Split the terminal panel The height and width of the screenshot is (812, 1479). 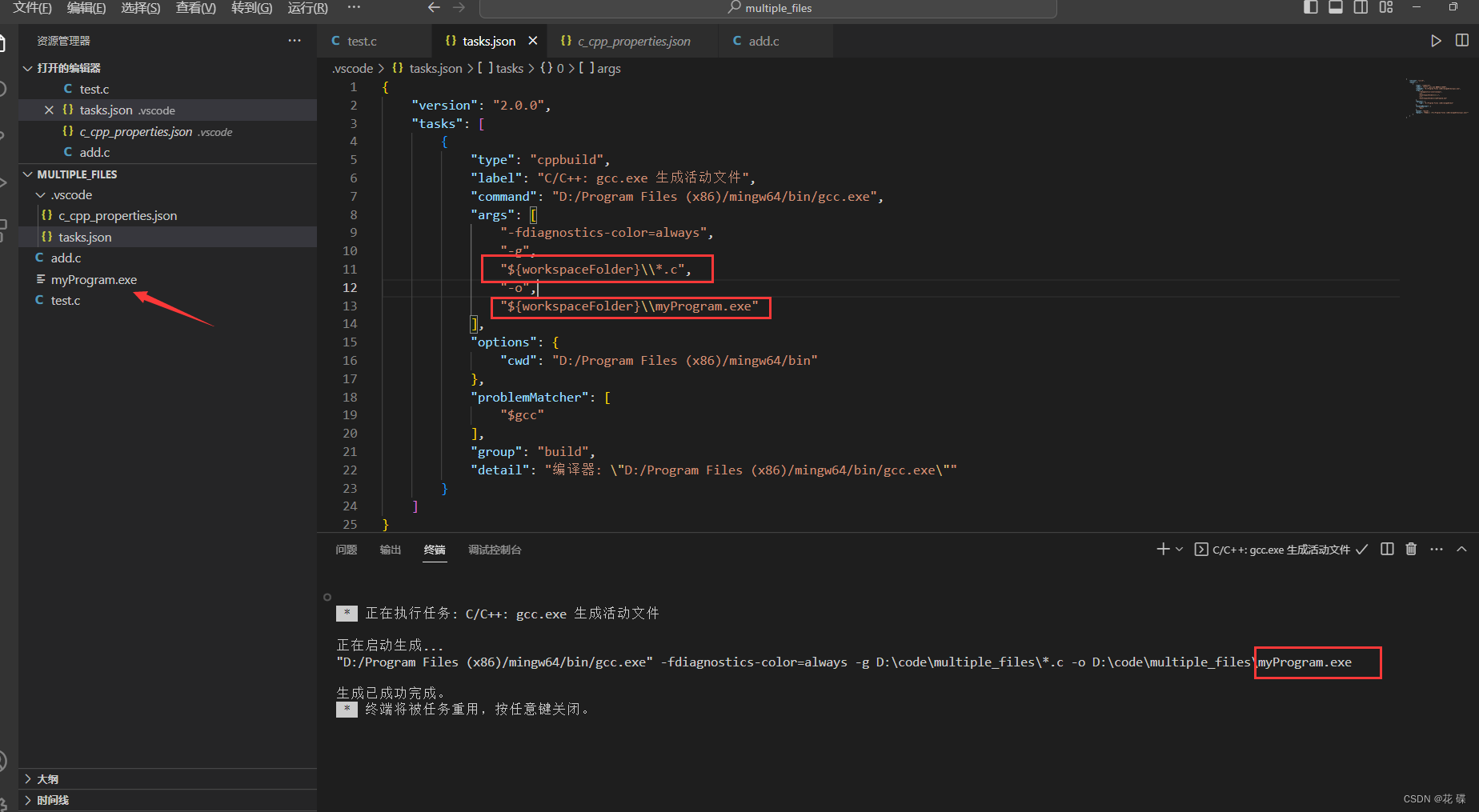click(1387, 549)
